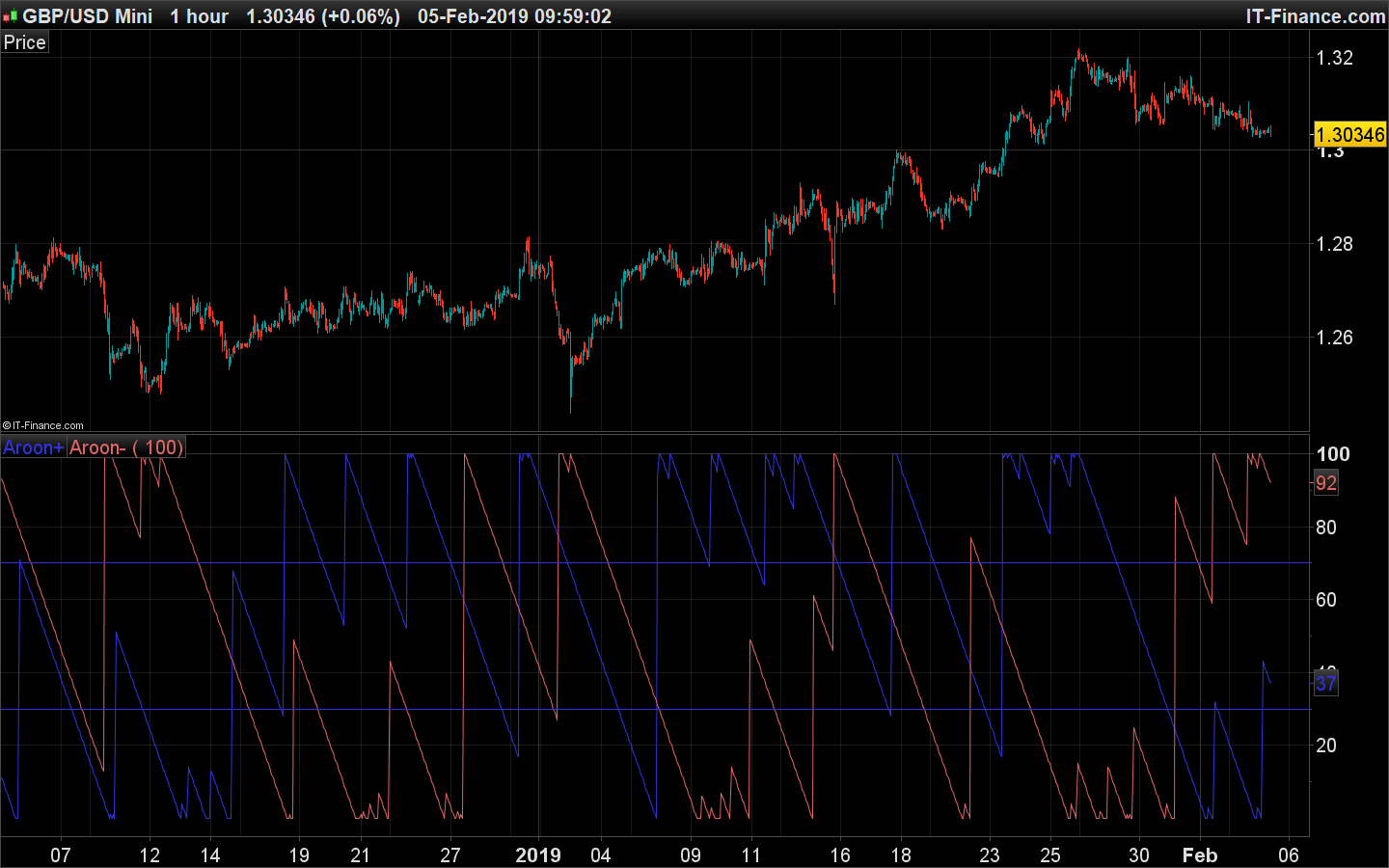Select the "23" date label
This screenshot has height=868, width=1389.
990,855
